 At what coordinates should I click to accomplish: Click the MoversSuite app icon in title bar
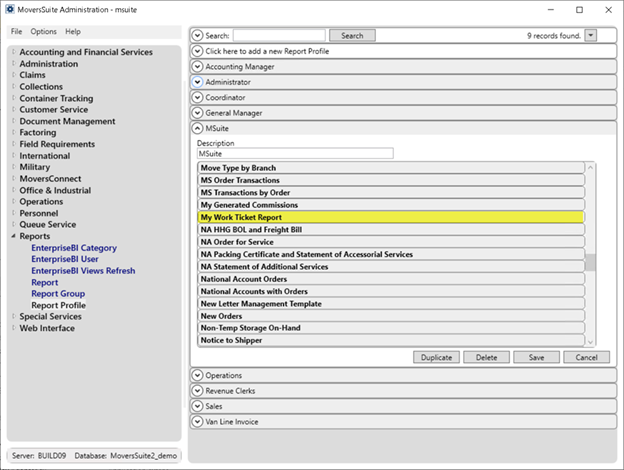(9, 9)
